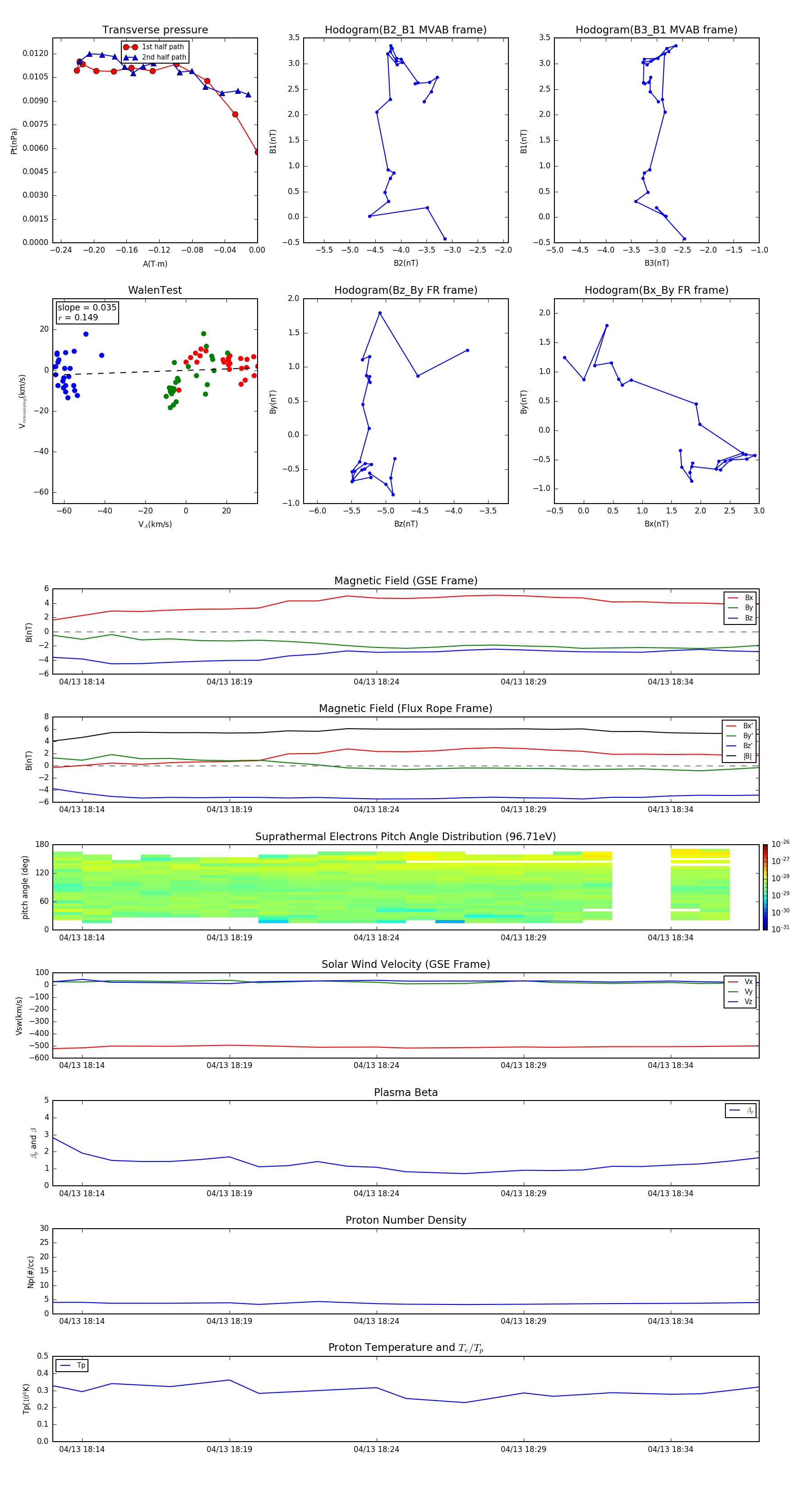The image size is (812, 1489).
Task: Select the "Tp" legend entry
Action: [x=72, y=1366]
